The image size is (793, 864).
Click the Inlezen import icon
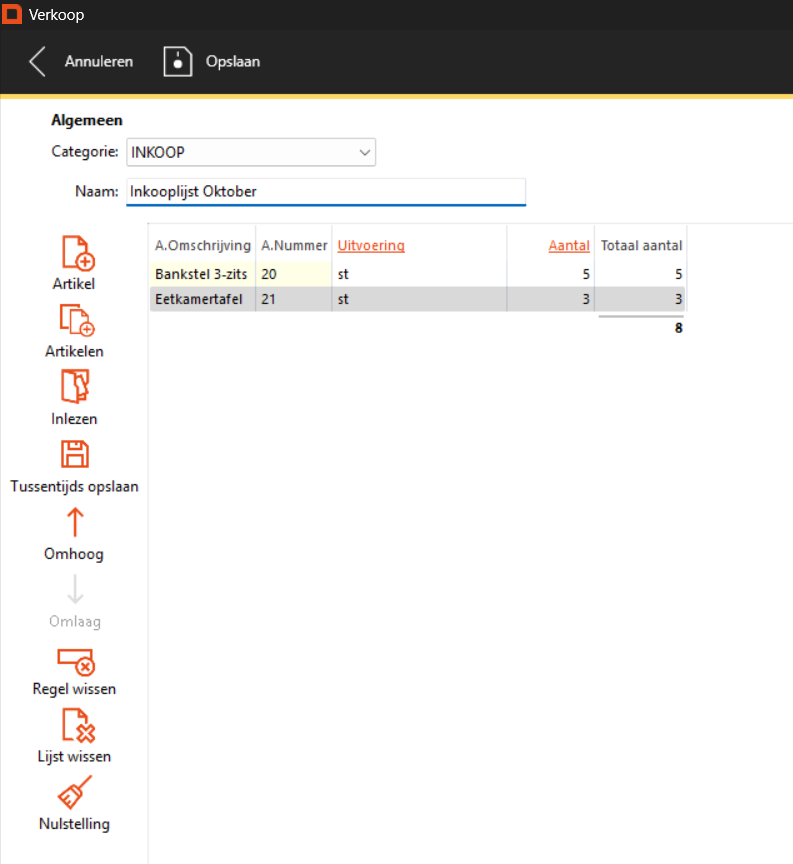[75, 387]
